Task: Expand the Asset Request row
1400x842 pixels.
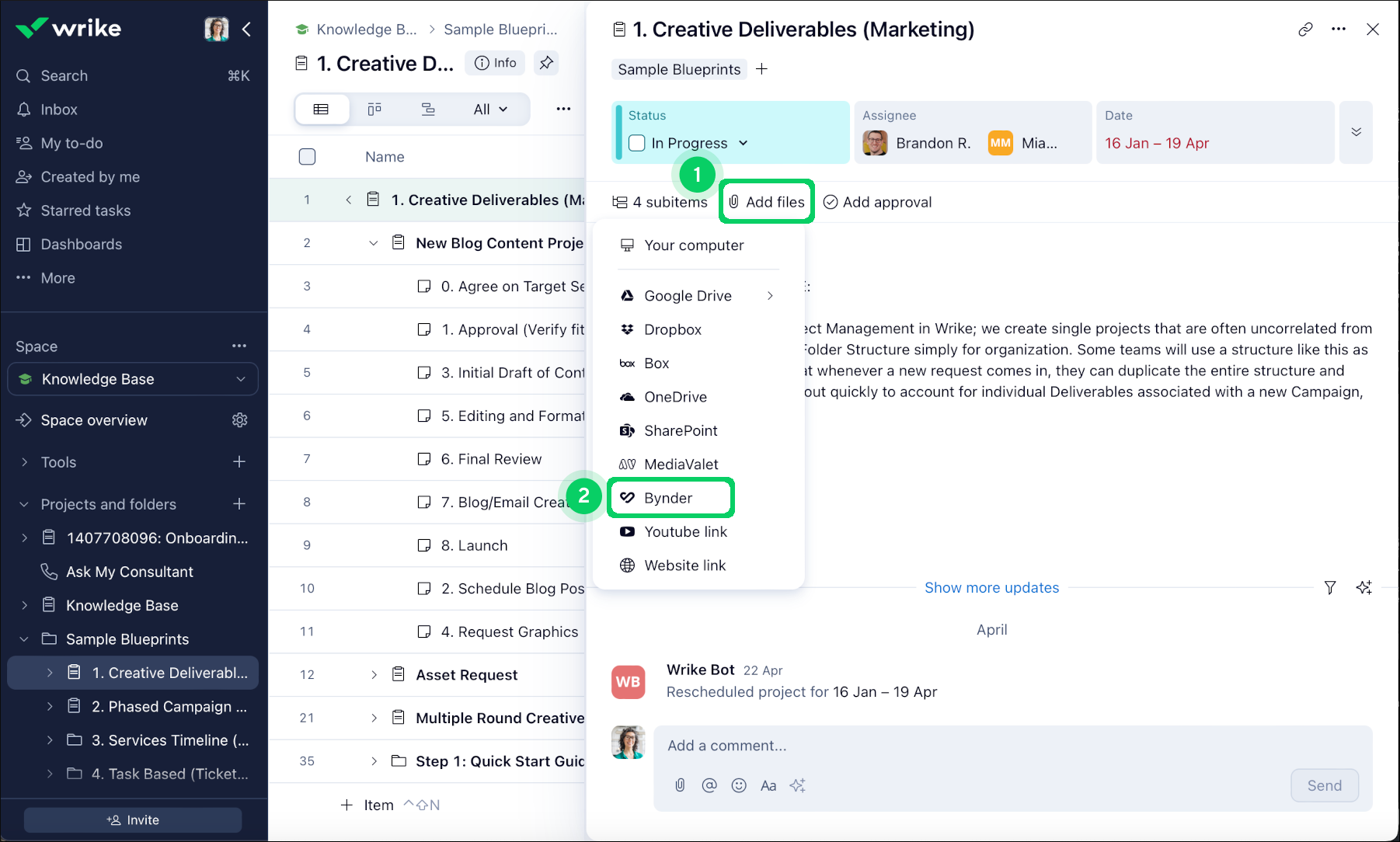Action: (x=374, y=675)
